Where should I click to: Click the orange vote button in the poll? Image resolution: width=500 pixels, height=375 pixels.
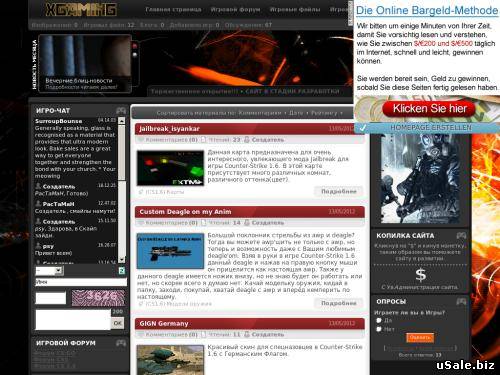coord(420,338)
